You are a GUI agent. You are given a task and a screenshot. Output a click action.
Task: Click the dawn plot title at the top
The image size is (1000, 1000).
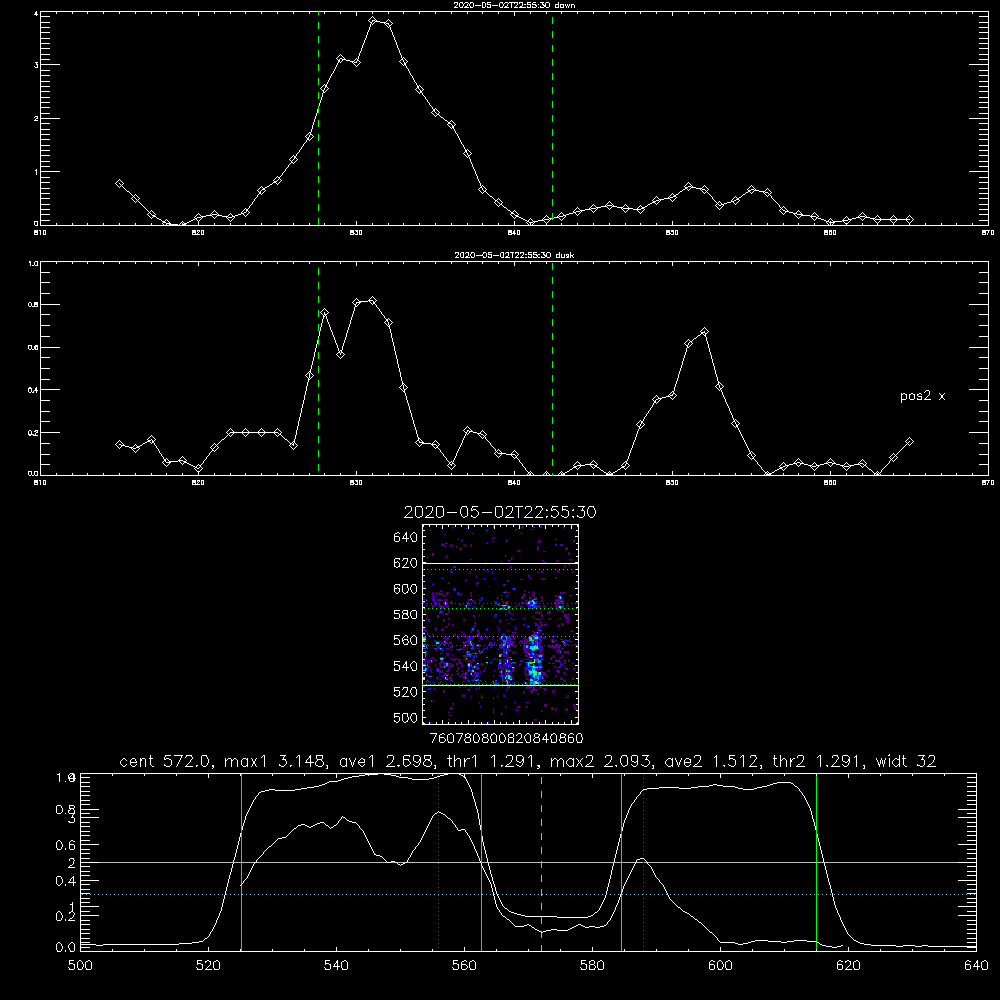[514, 5]
